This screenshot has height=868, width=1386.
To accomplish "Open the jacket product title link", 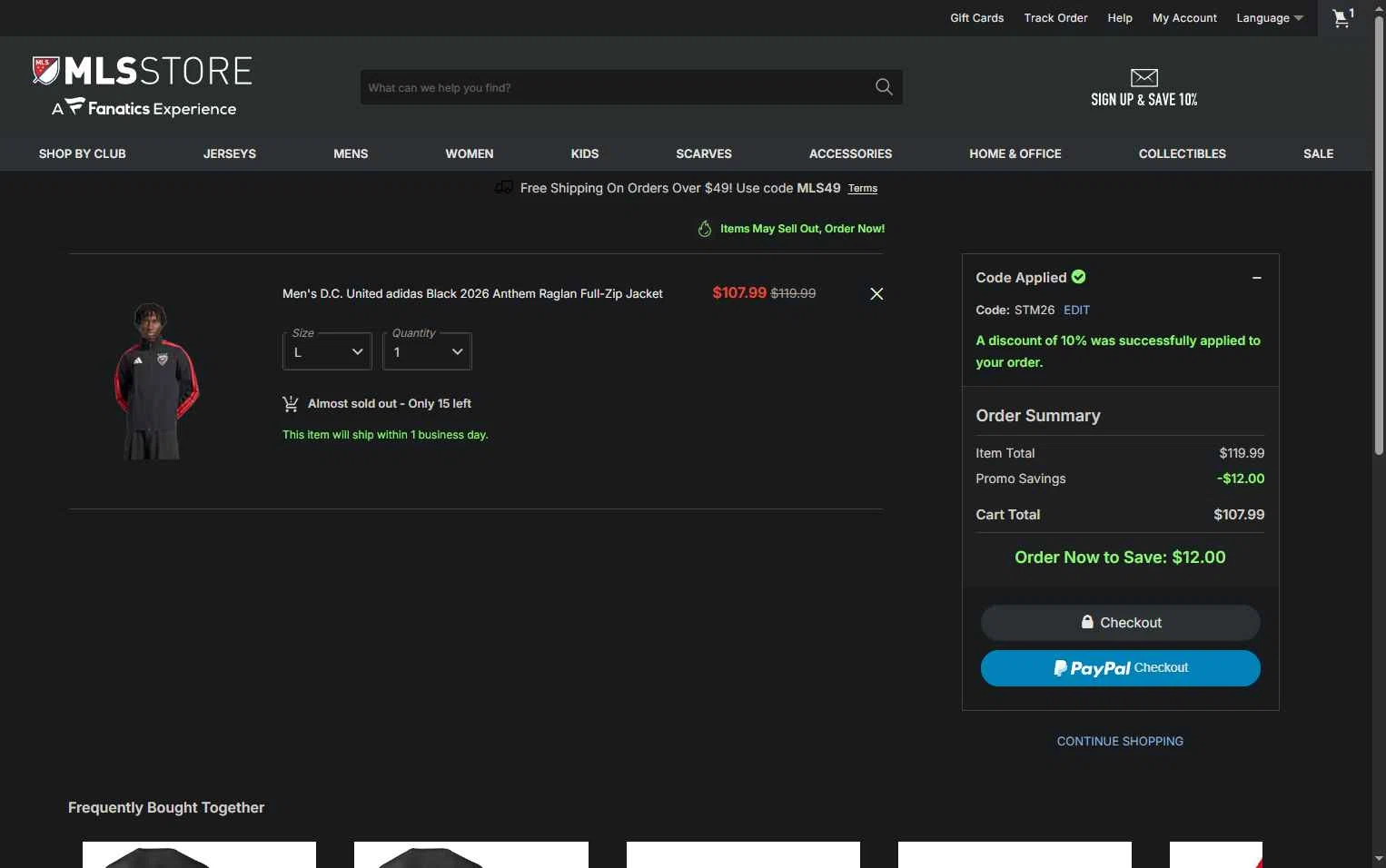I will pyautogui.click(x=472, y=293).
